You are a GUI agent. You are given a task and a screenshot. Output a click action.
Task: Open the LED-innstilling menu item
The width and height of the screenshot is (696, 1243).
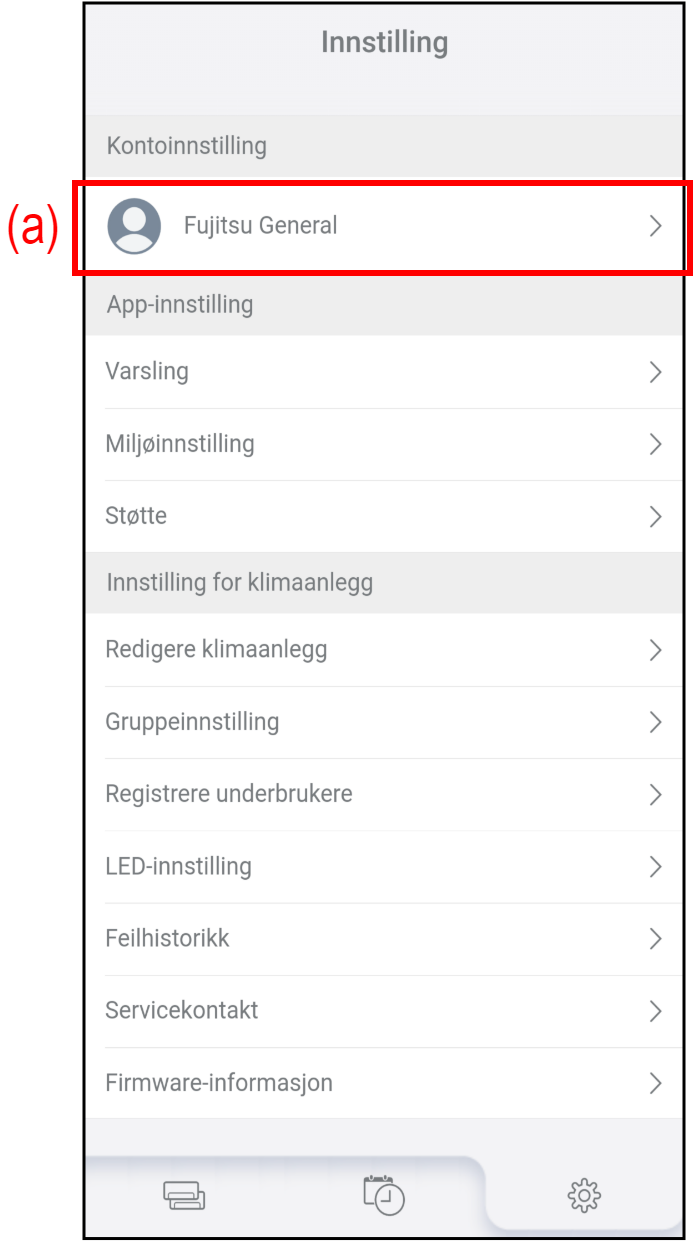178,866
